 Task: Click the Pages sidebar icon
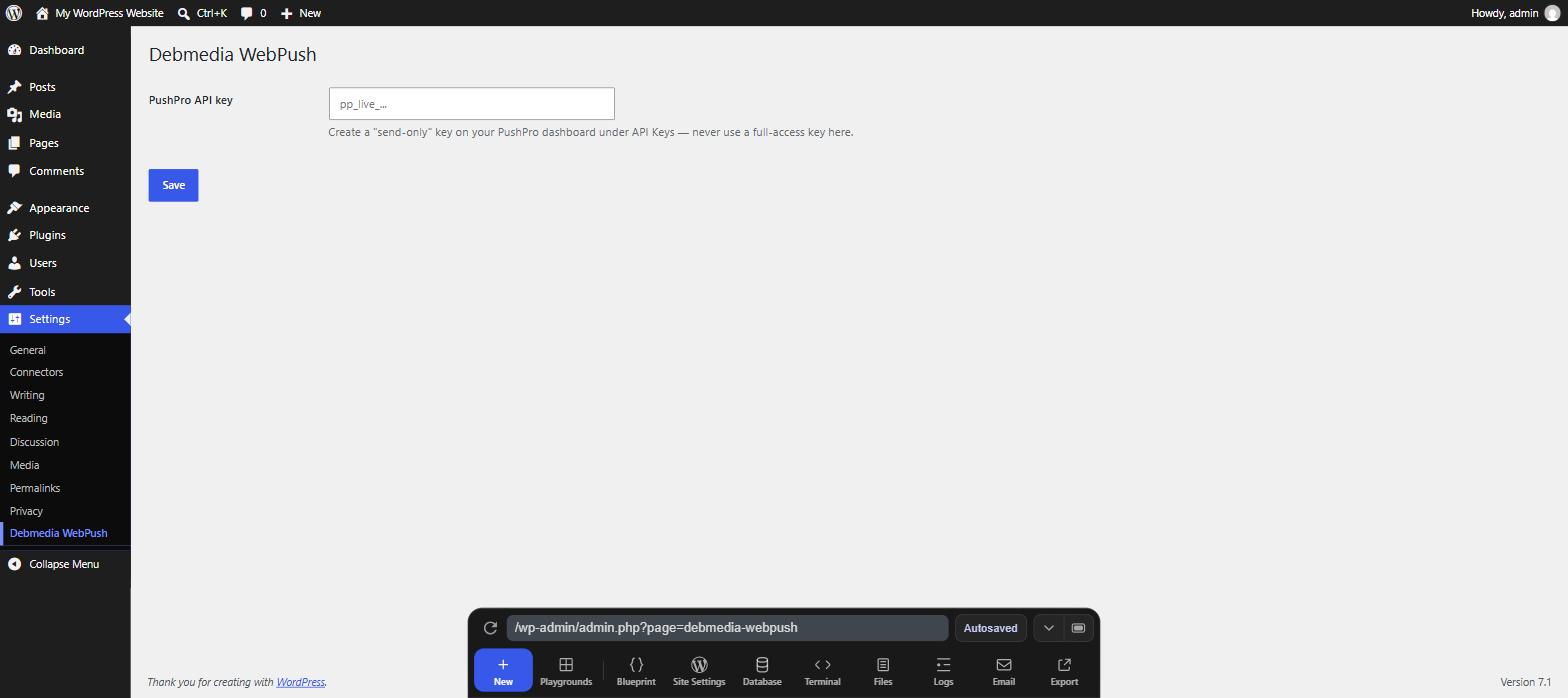pyautogui.click(x=14, y=143)
